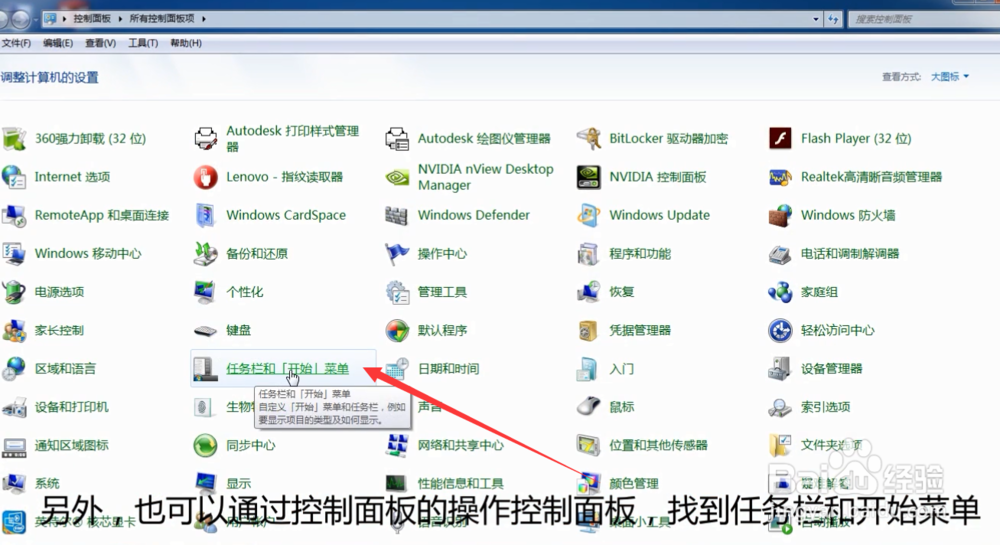Click the 性能信息和工具 link
Image resolution: width=1000 pixels, height=545 pixels.
[460, 483]
